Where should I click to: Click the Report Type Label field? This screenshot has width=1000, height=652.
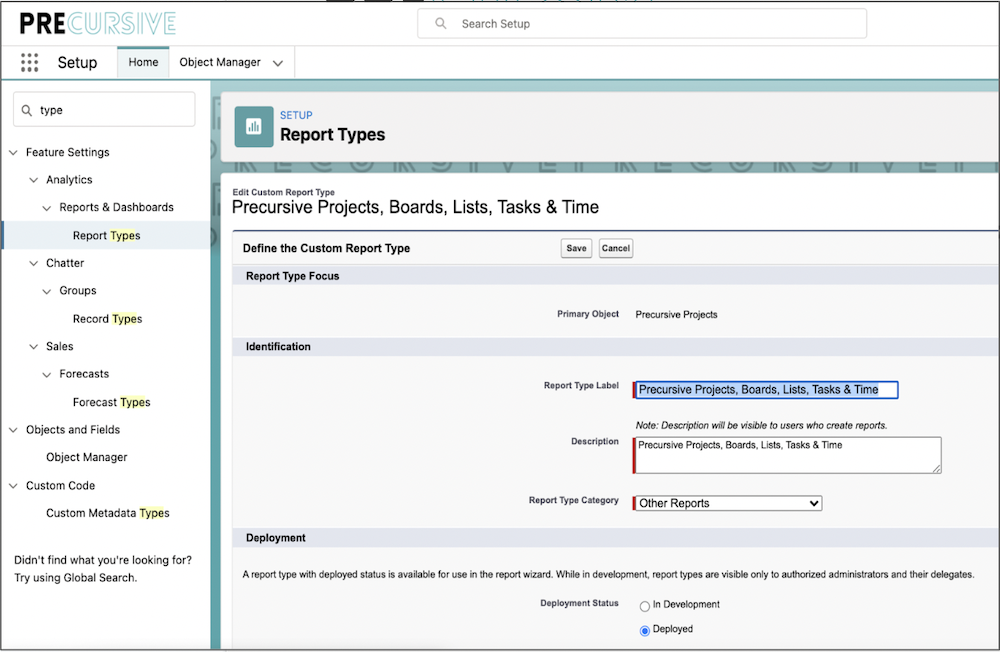coord(766,390)
